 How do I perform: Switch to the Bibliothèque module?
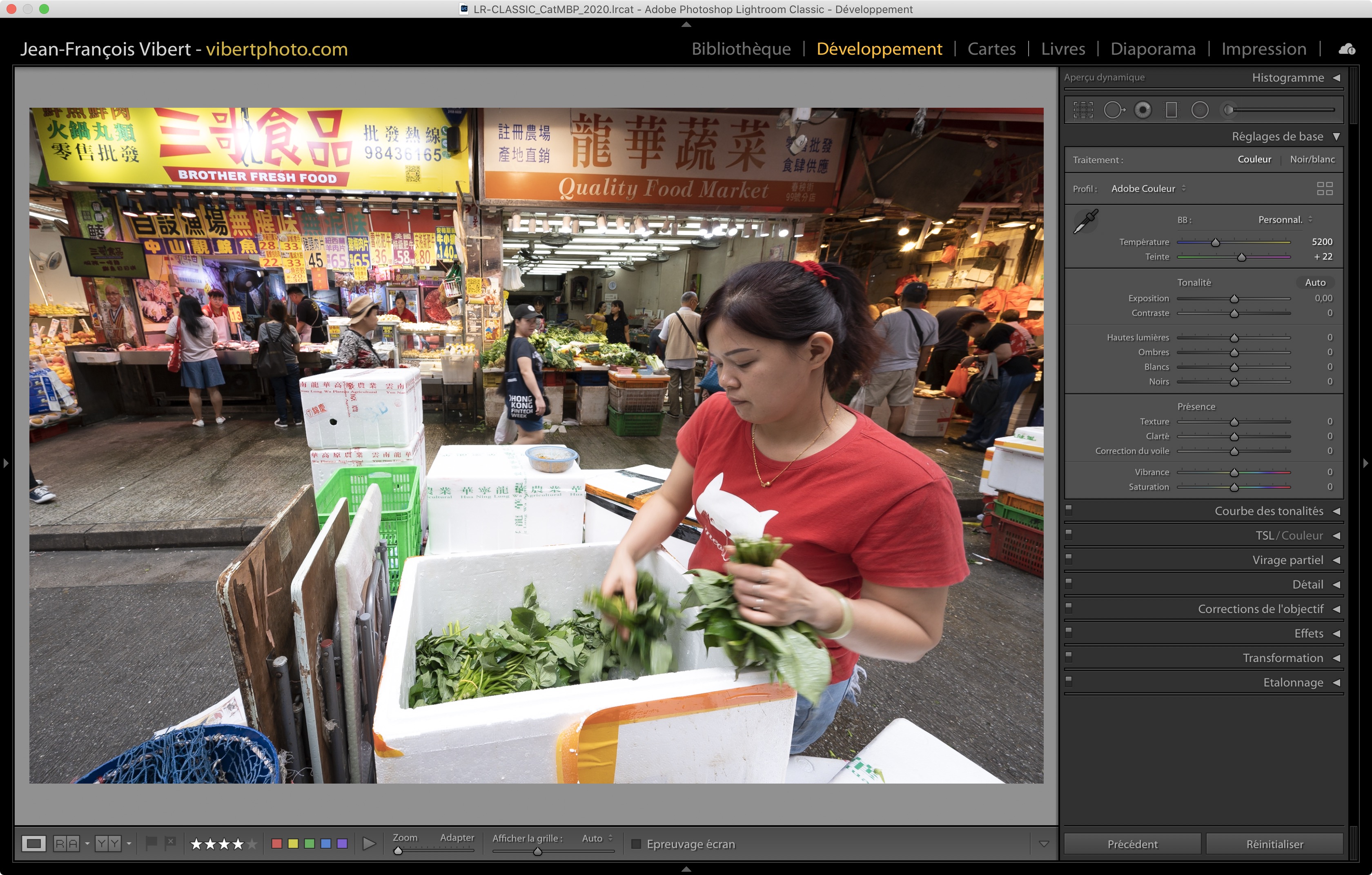tap(741, 49)
